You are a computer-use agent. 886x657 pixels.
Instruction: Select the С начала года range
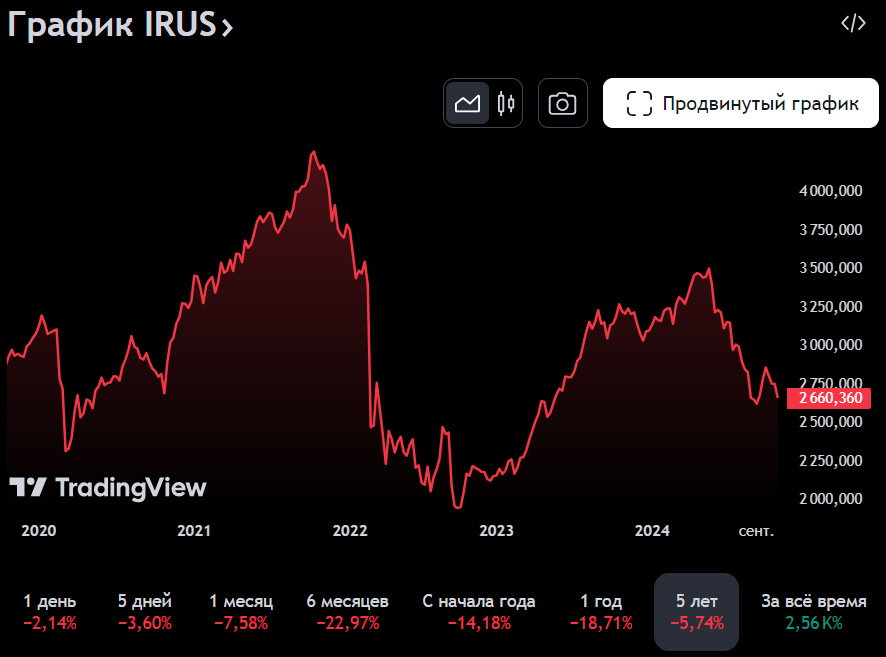479,612
